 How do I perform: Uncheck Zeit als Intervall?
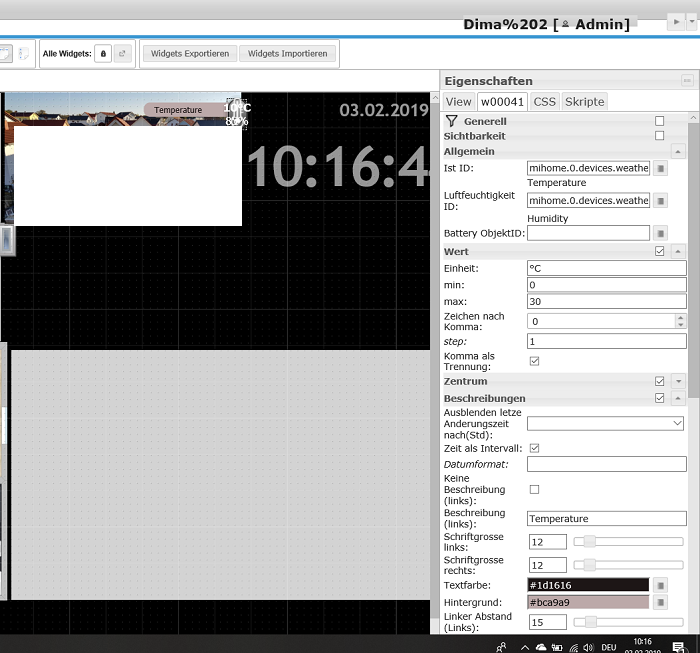(534, 448)
